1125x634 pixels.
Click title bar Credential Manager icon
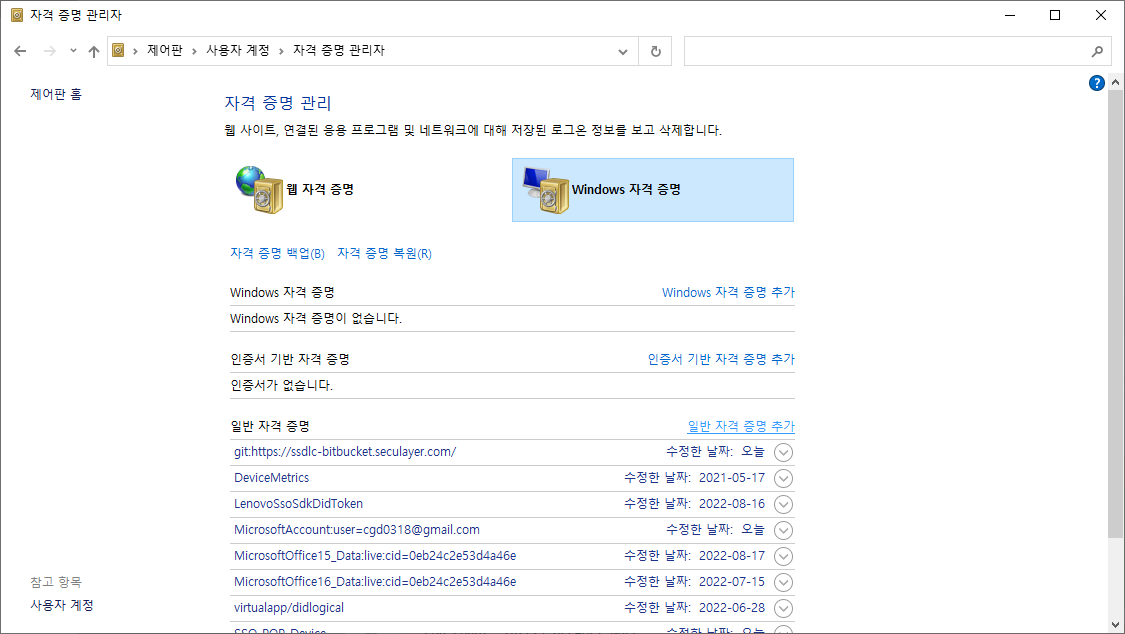click(x=17, y=15)
